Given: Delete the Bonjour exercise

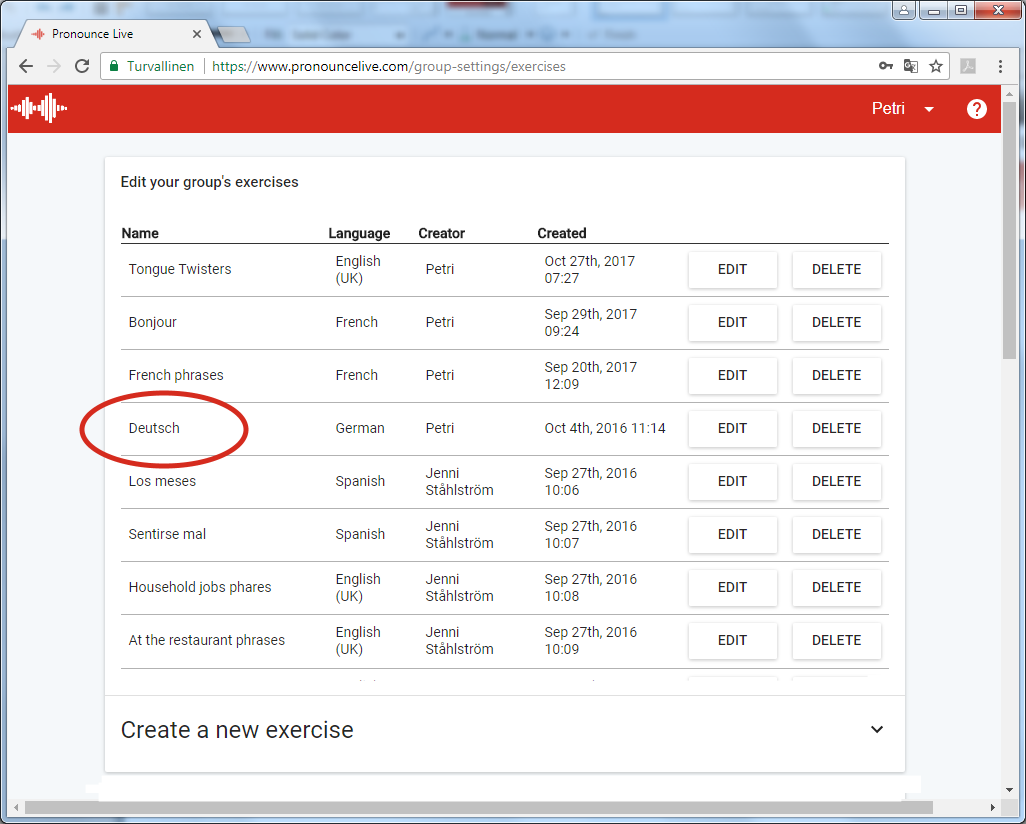Looking at the screenshot, I should click(836, 323).
